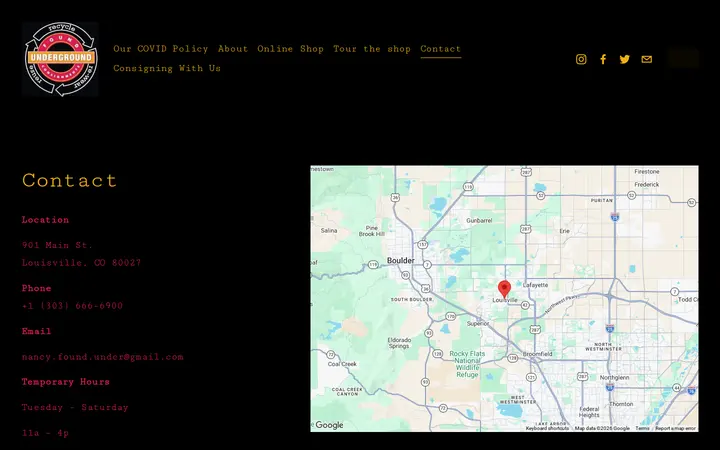
Task: Click Rocky Flats National Wildlife Refuge label
Action: (x=467, y=364)
